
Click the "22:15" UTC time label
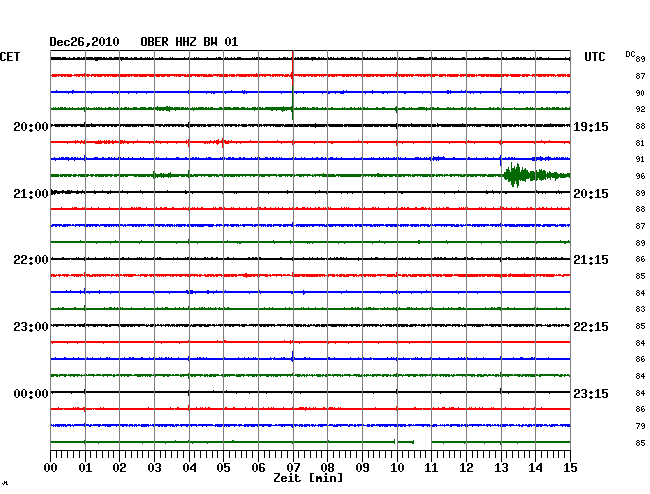point(591,327)
